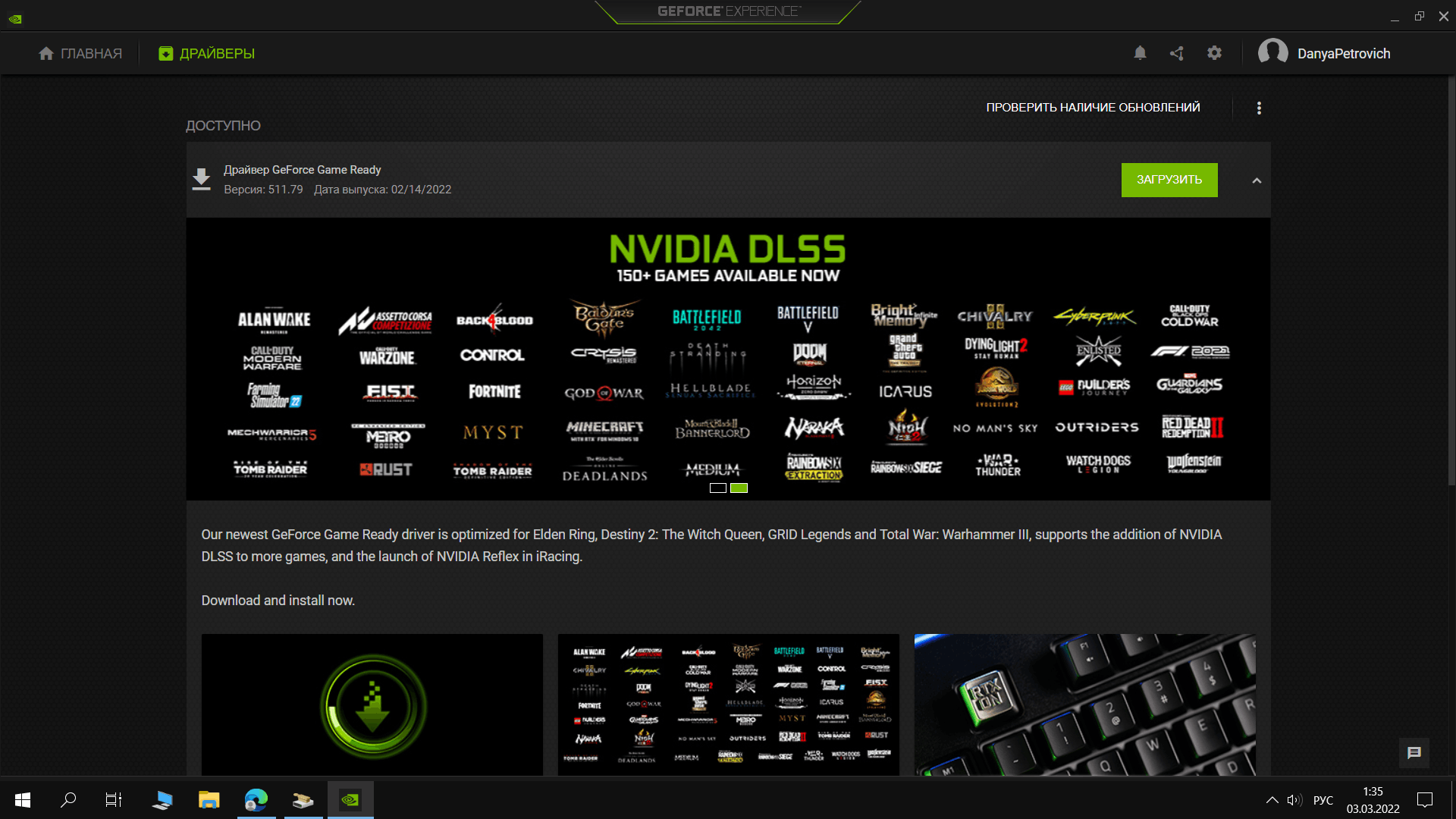Open Task View on the taskbar
The image size is (1456, 819).
pos(114,799)
